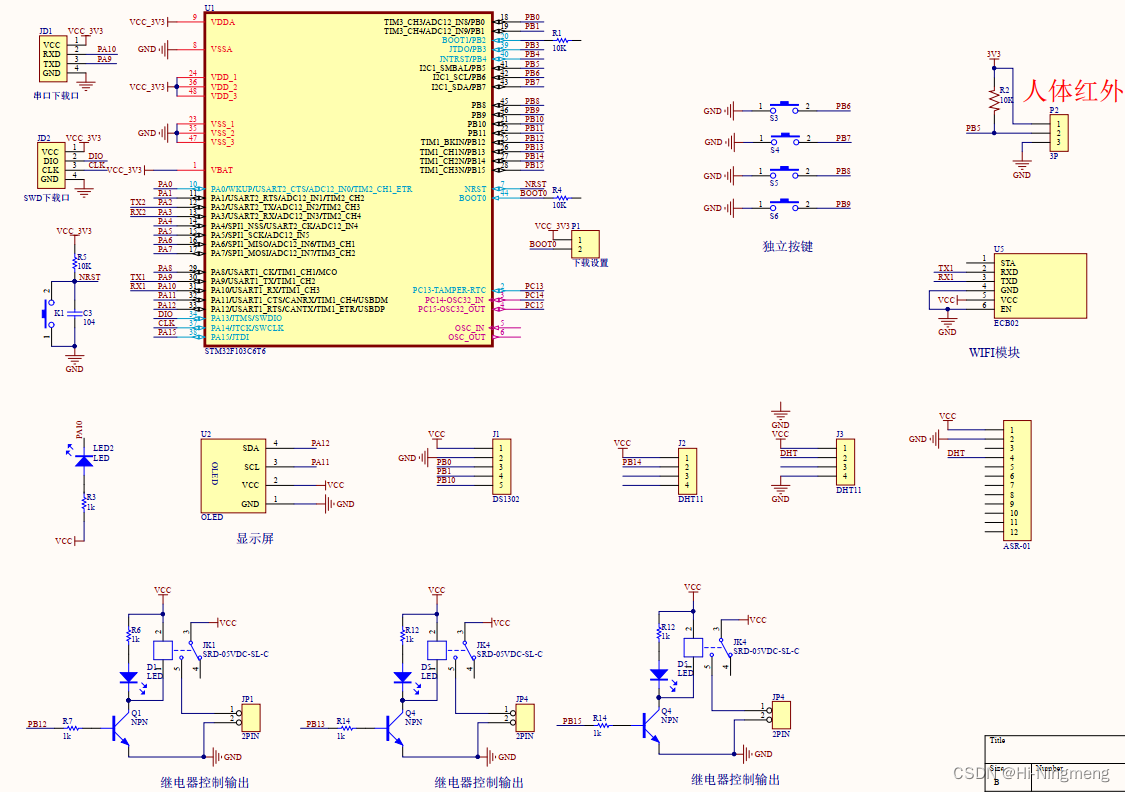The width and height of the screenshot is (1125, 792).
Task: Click the JD2 SWD connector symbol
Action: pyautogui.click(x=51, y=166)
